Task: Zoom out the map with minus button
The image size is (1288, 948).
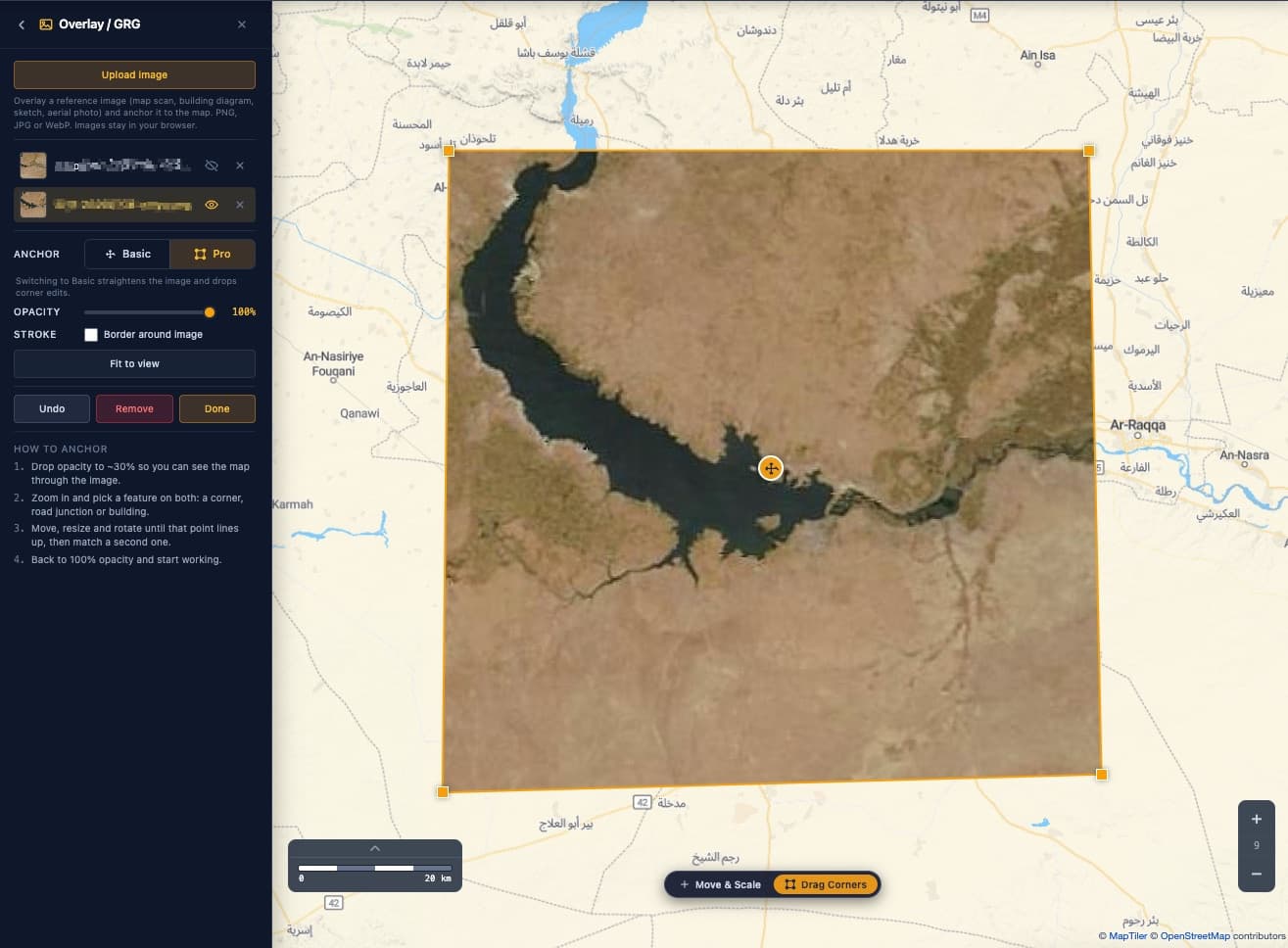Action: [1257, 874]
